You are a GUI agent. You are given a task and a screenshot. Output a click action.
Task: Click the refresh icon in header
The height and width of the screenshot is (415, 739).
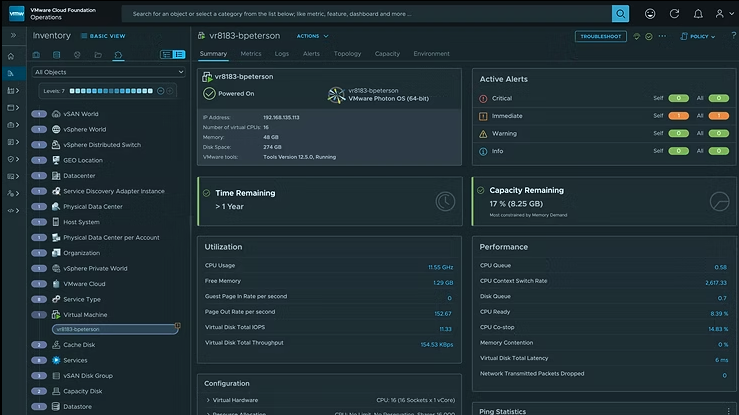(673, 14)
